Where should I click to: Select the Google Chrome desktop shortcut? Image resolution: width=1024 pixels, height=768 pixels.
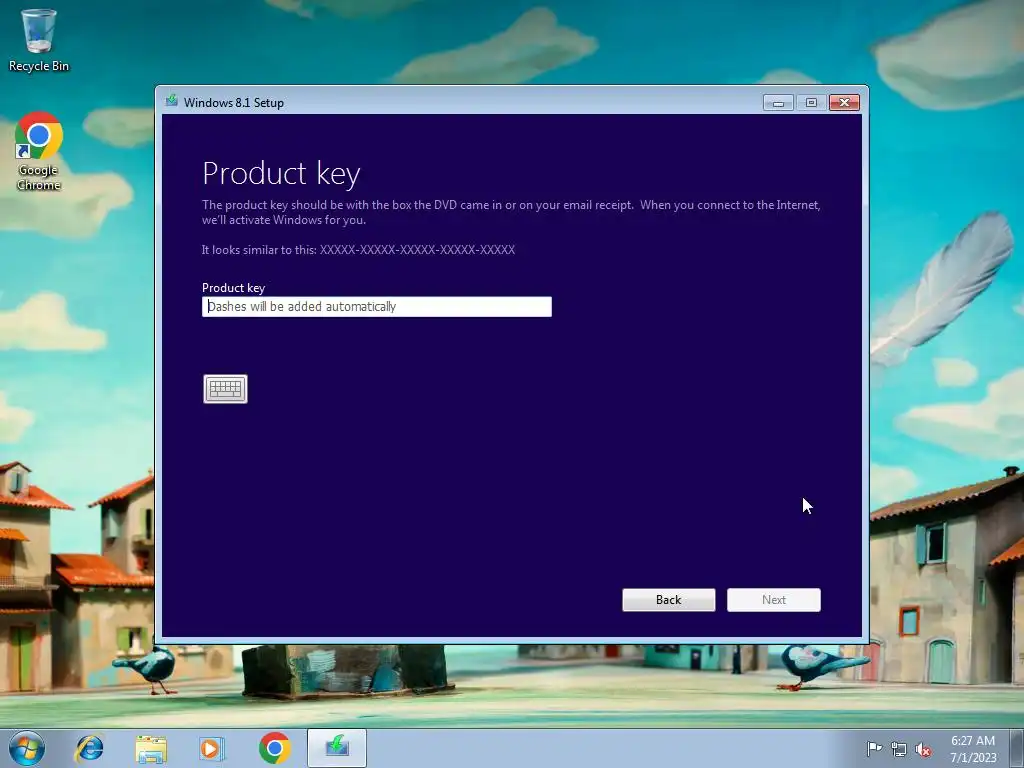(39, 152)
